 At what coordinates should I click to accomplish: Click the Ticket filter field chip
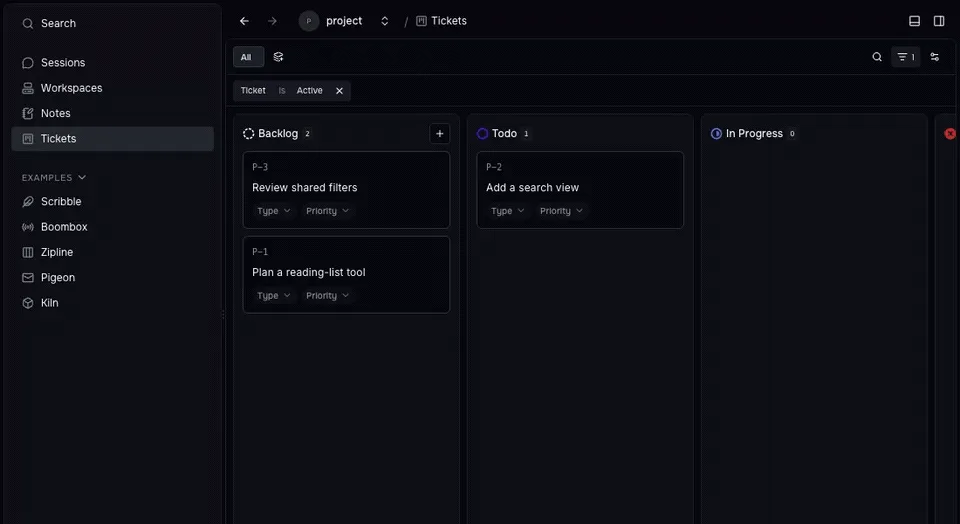253,91
